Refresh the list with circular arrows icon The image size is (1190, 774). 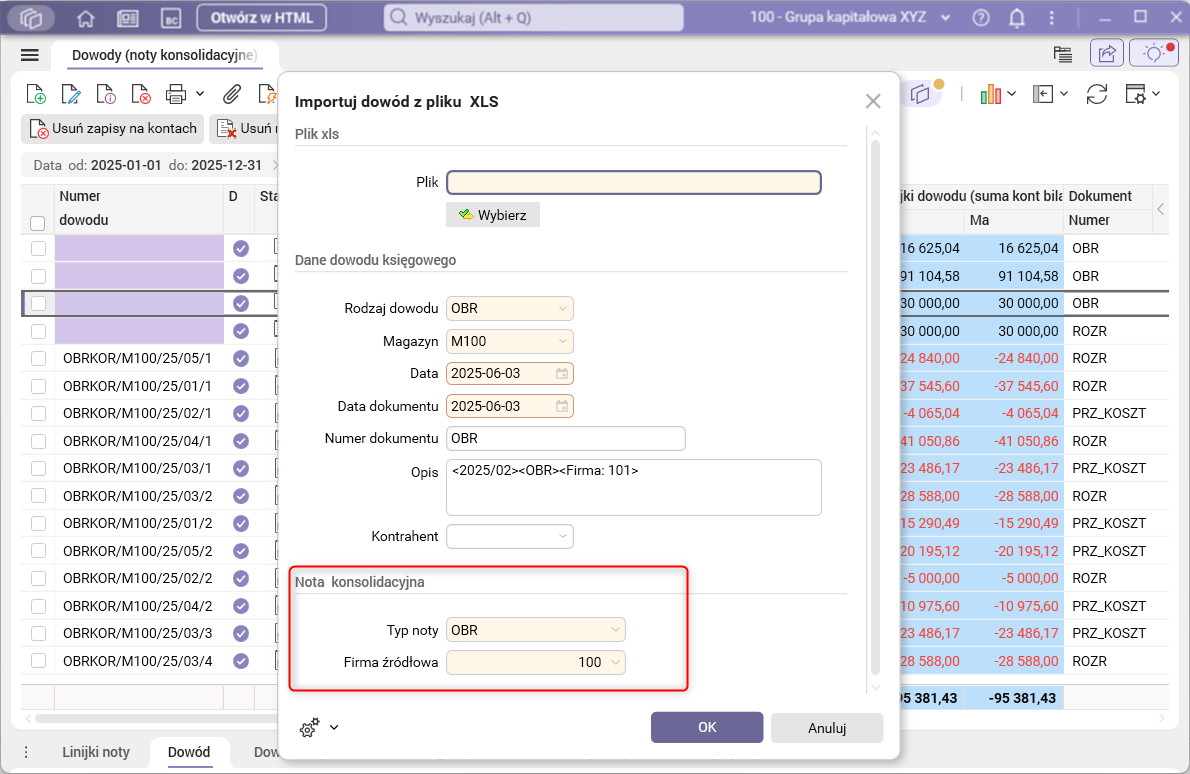click(1097, 94)
